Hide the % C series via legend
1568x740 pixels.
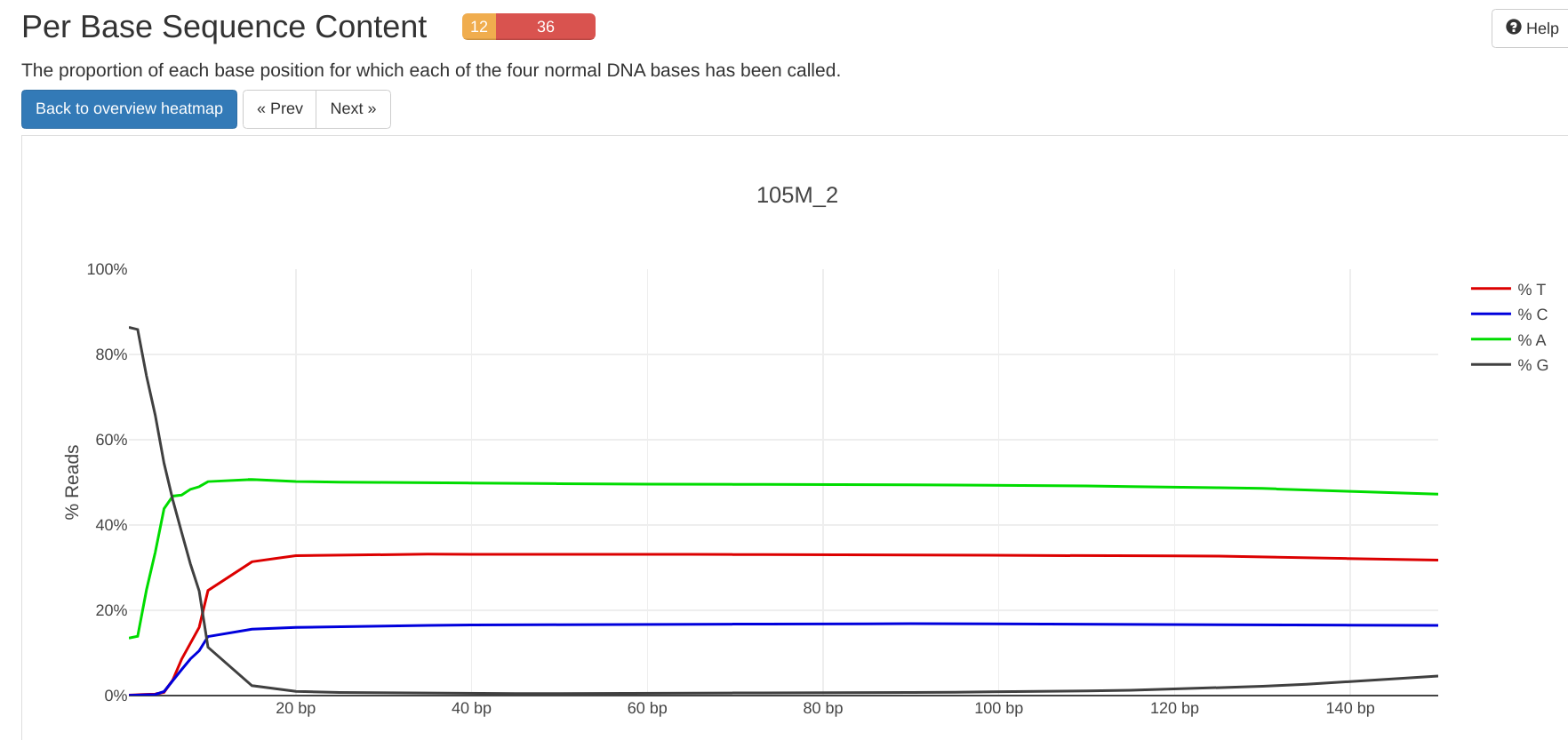click(x=1532, y=314)
